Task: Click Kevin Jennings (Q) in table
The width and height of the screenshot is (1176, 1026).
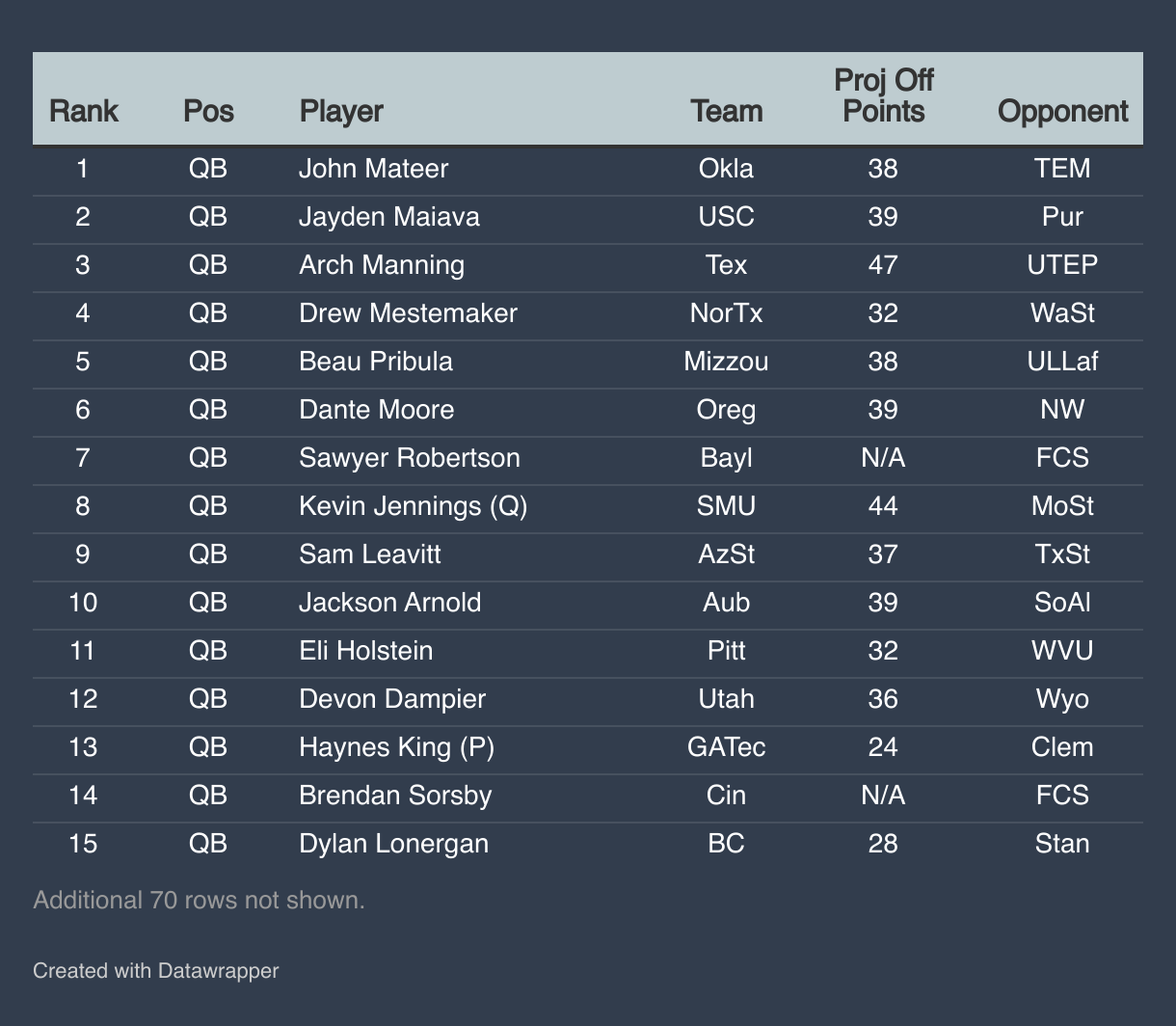Action: (x=413, y=506)
